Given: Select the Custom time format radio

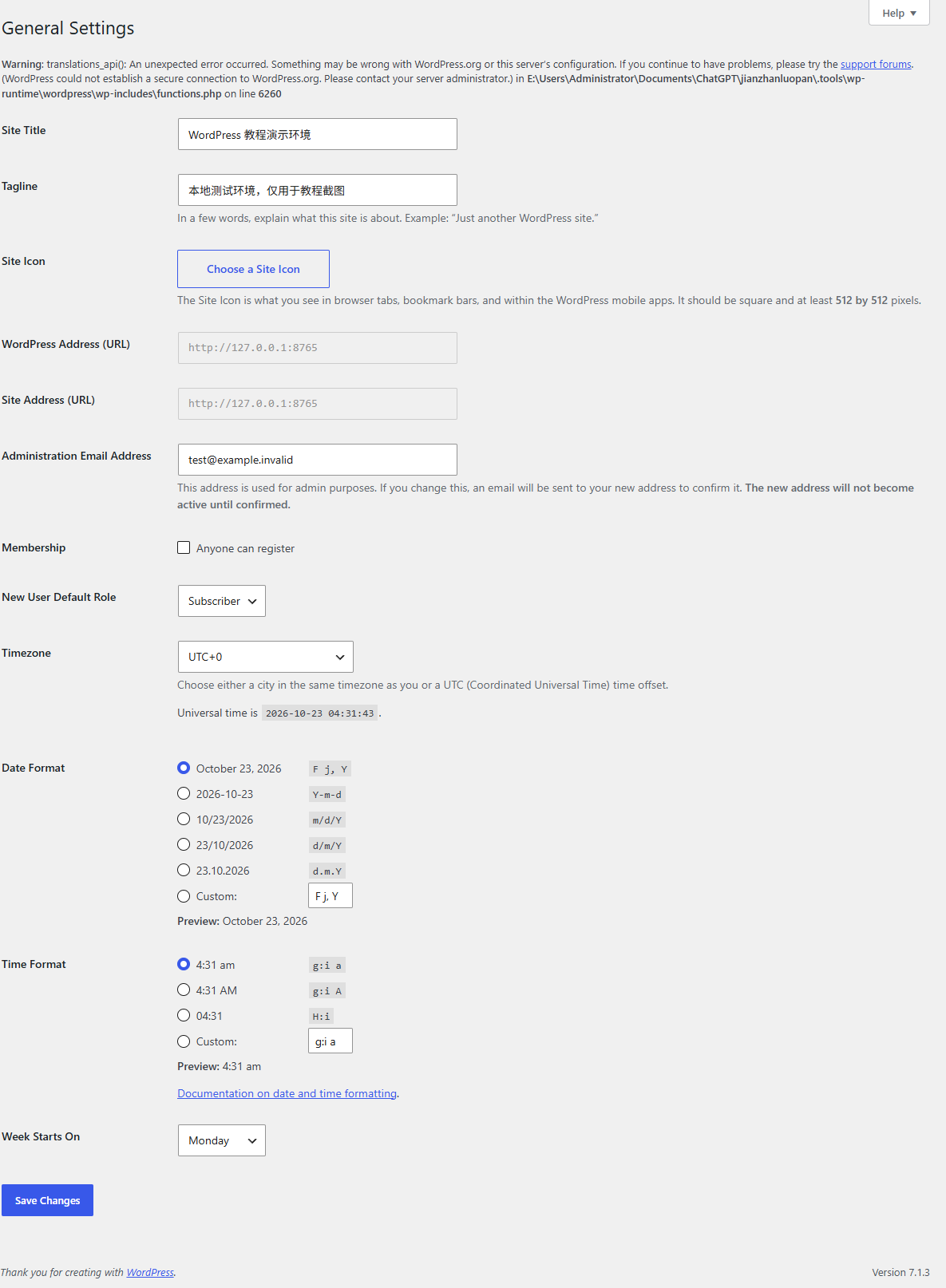Looking at the screenshot, I should pos(184,1041).
